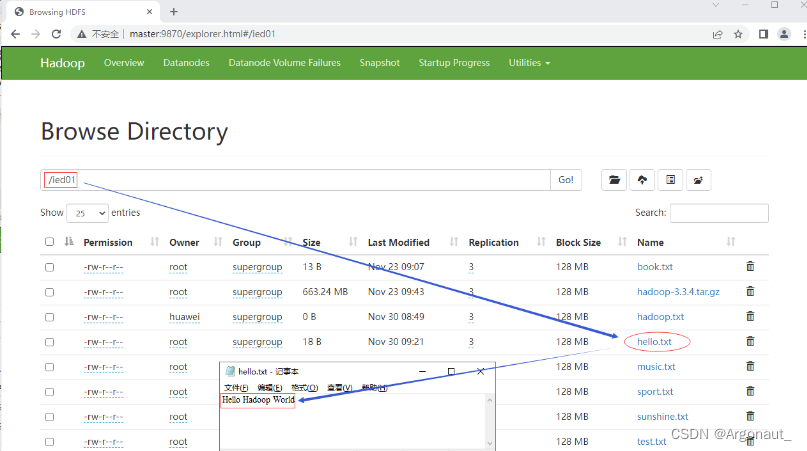Delete book.txt using its trash icon
Screen dimensions: 807x451
coord(750,267)
